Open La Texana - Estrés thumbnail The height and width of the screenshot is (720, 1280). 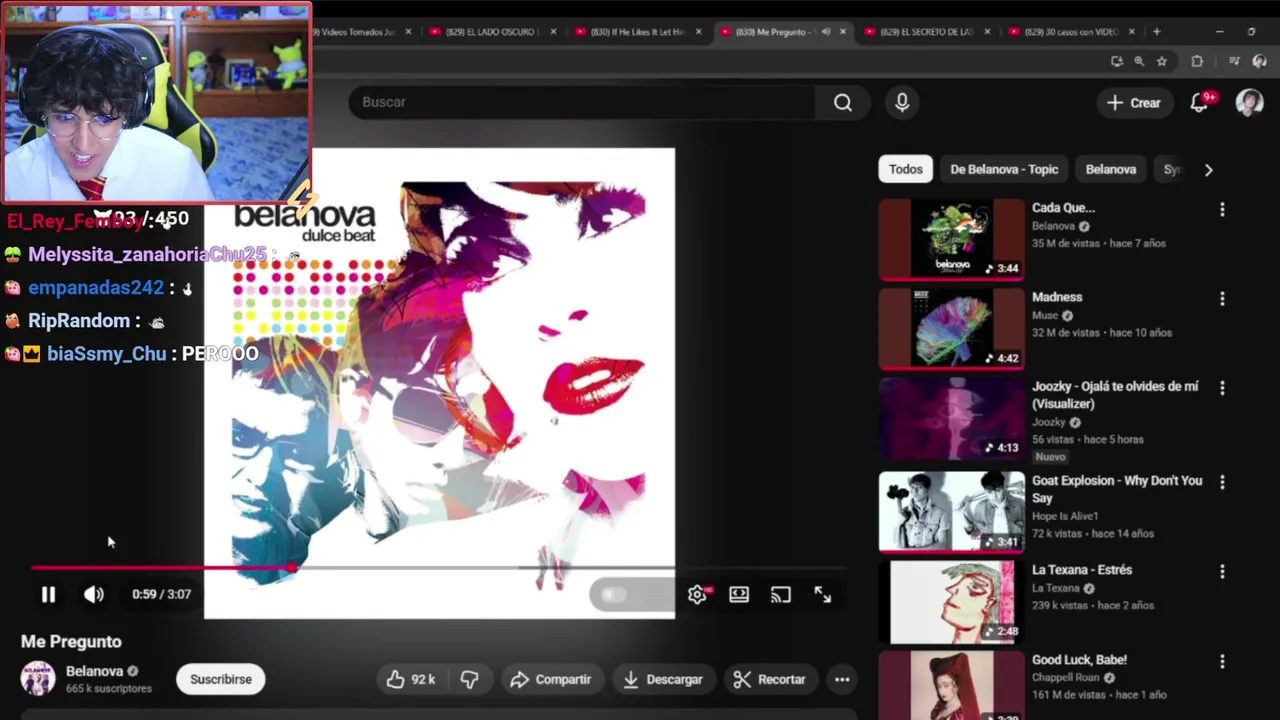[x=952, y=602]
